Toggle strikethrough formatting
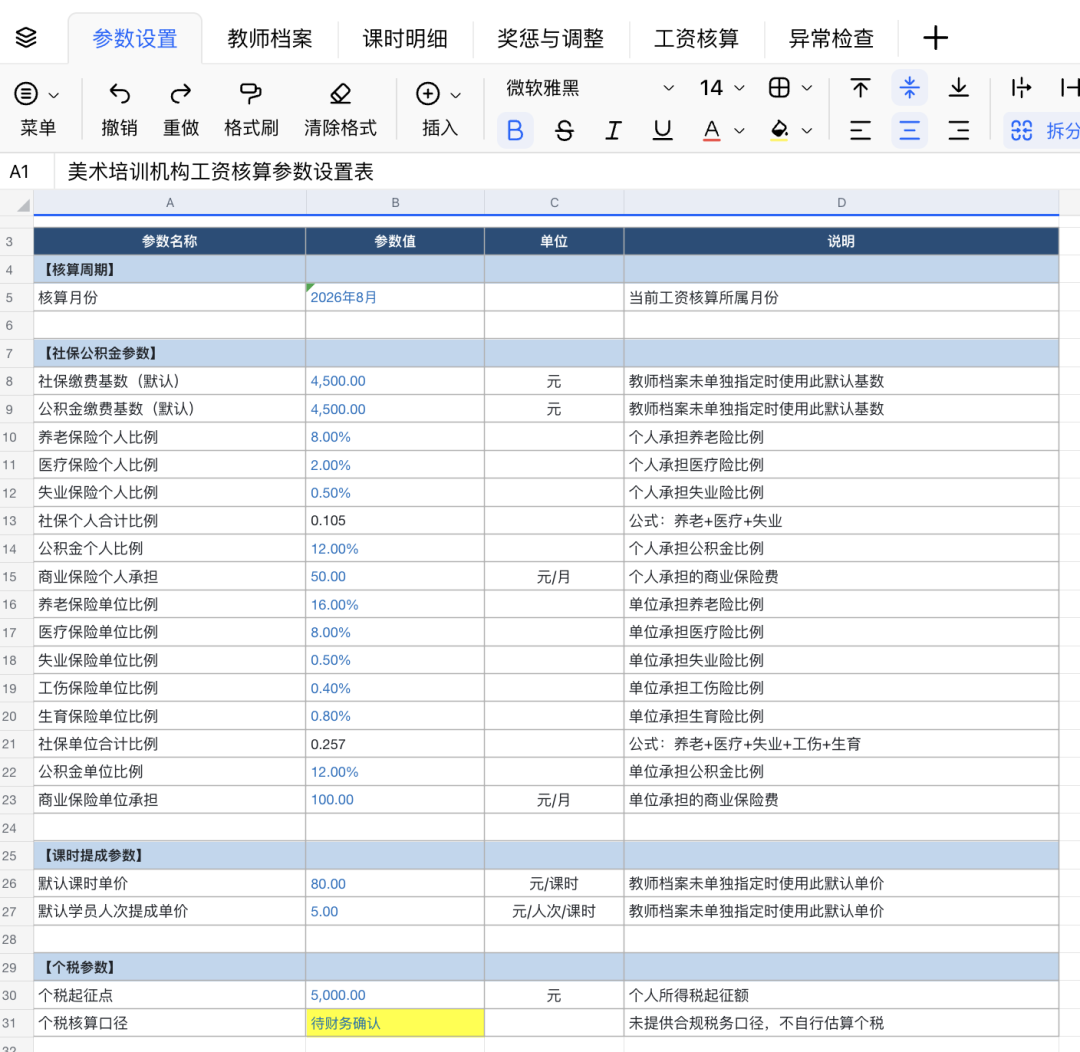1080x1052 pixels. (564, 130)
